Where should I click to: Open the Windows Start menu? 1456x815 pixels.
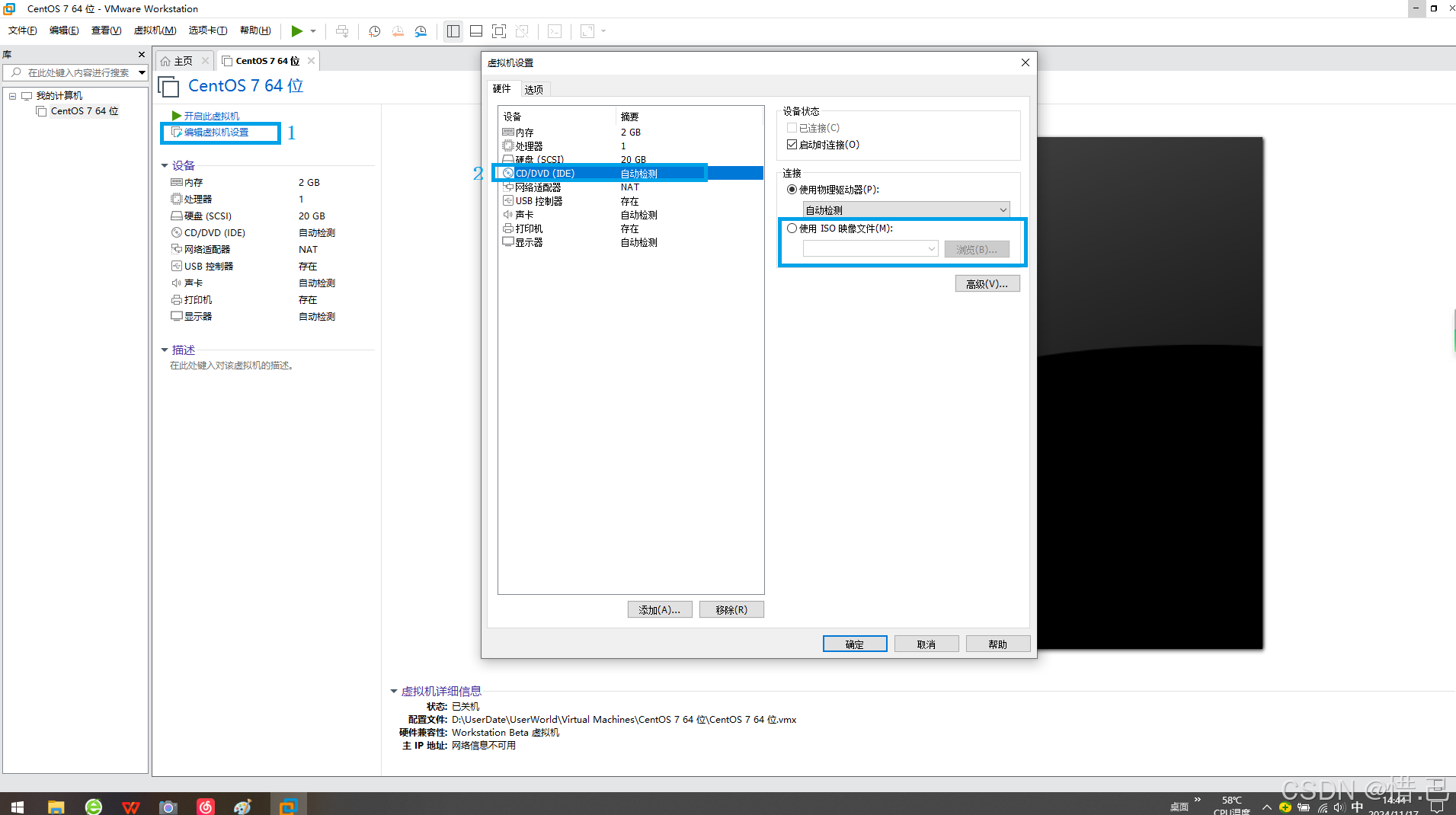[x=18, y=806]
